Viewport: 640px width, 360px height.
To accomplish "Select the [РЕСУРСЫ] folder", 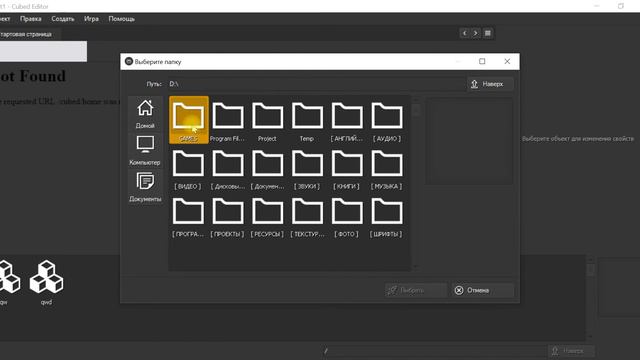I will tap(267, 216).
